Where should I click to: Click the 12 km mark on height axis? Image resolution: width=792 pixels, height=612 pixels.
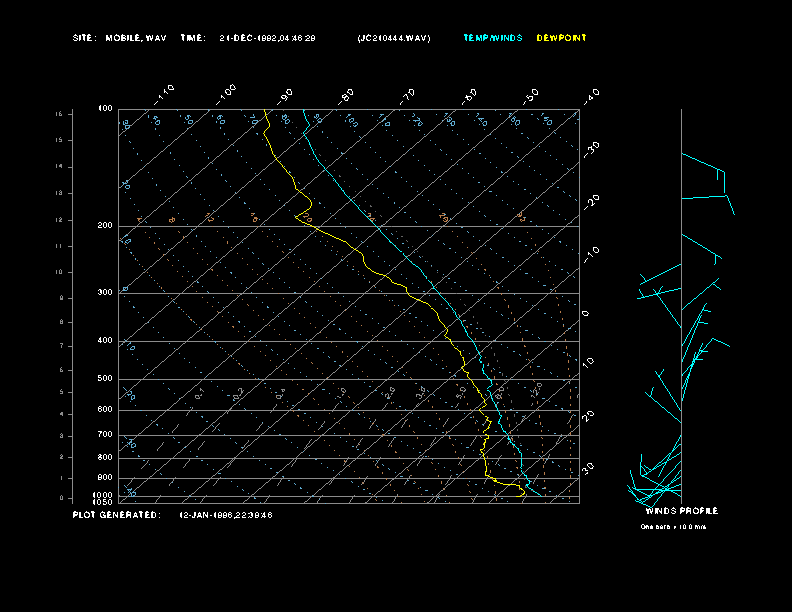point(59,220)
